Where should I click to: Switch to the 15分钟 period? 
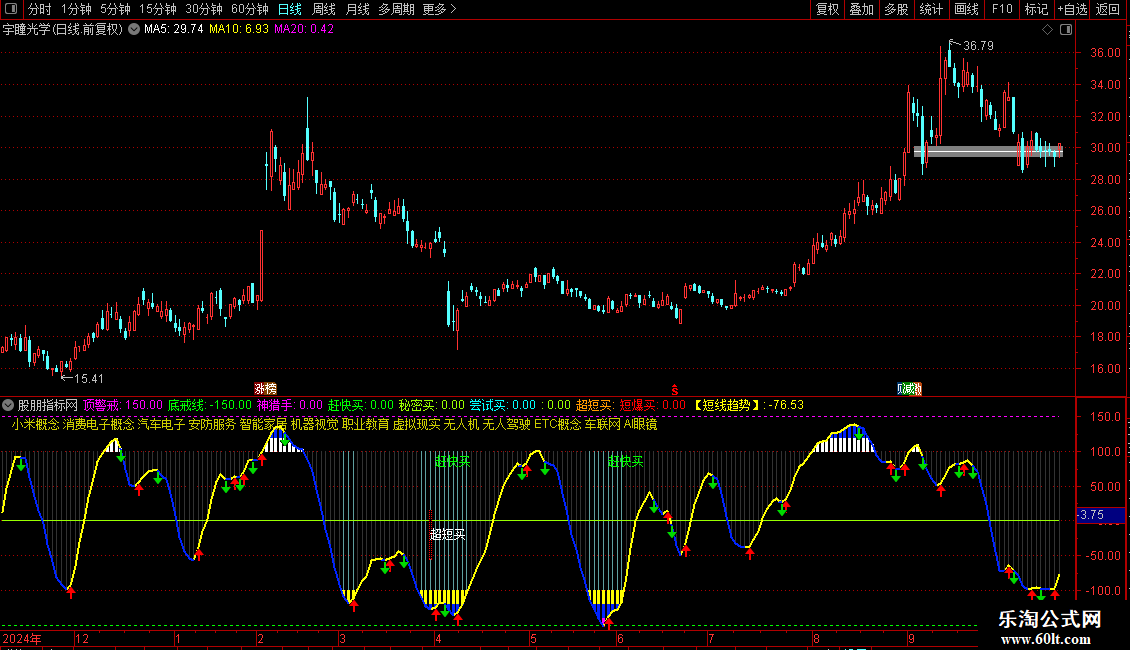(157, 9)
